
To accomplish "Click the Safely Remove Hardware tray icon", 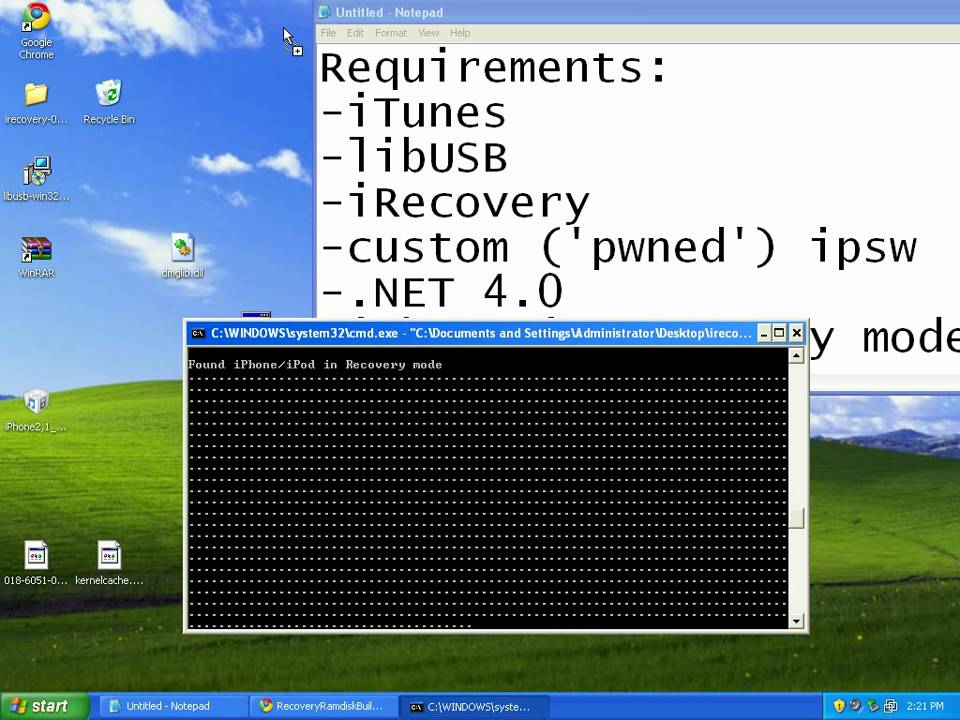I will pos(873,706).
